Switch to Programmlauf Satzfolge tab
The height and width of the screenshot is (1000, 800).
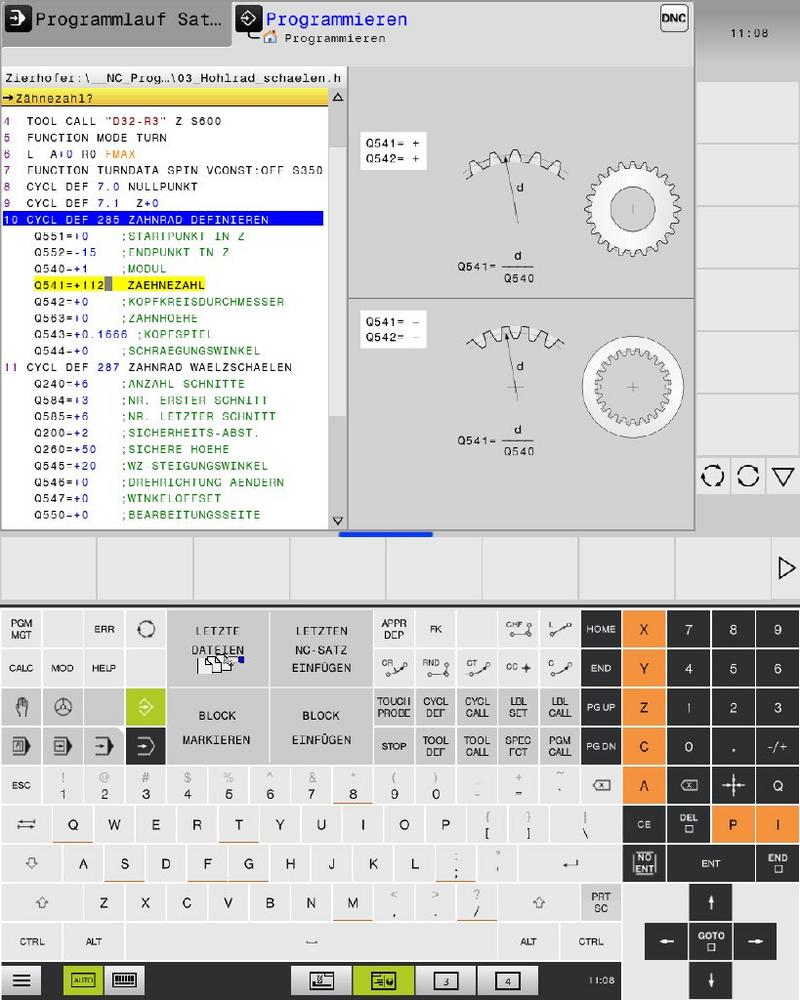pyautogui.click(x=115, y=20)
